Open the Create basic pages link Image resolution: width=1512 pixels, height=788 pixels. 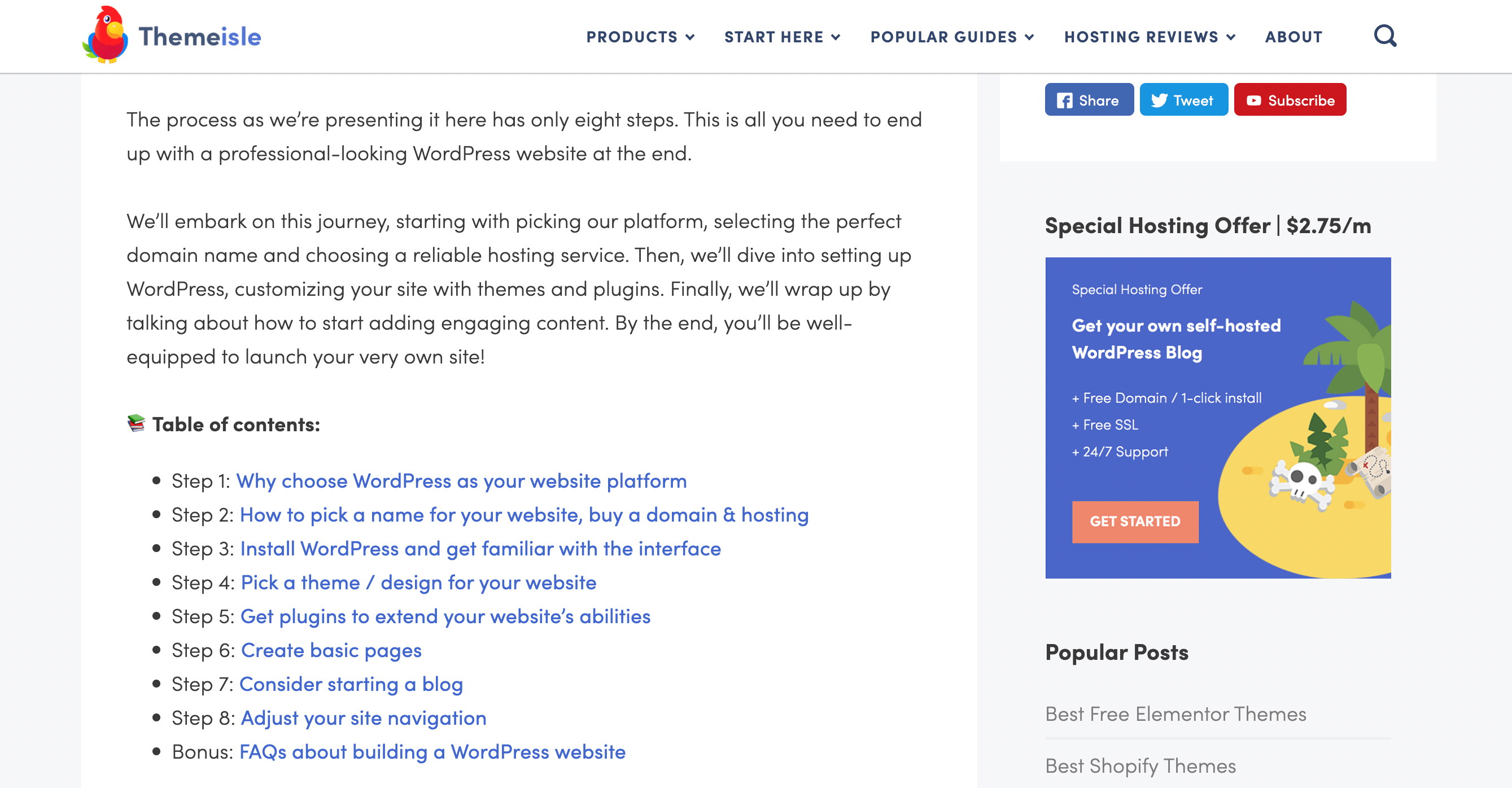(x=331, y=650)
